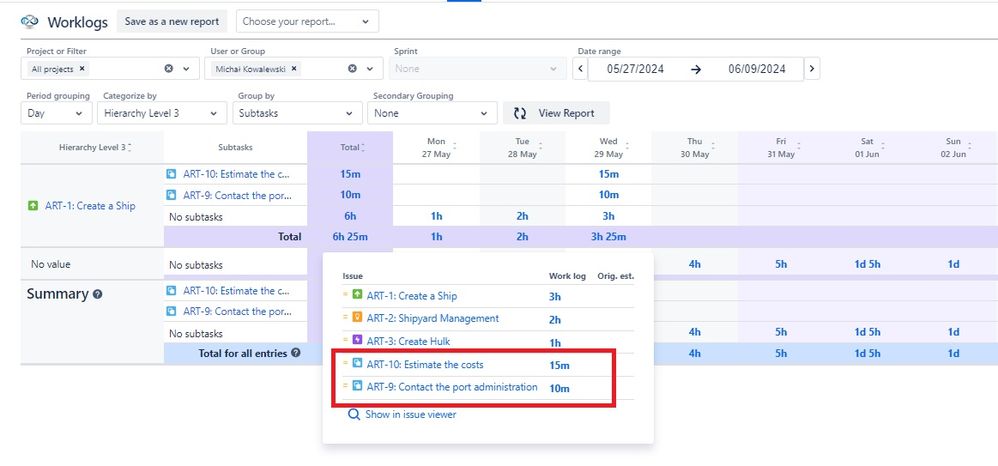Click the 2h Tuesday cell in No subtasks row
Screen dimensions: 998x466
(522, 216)
